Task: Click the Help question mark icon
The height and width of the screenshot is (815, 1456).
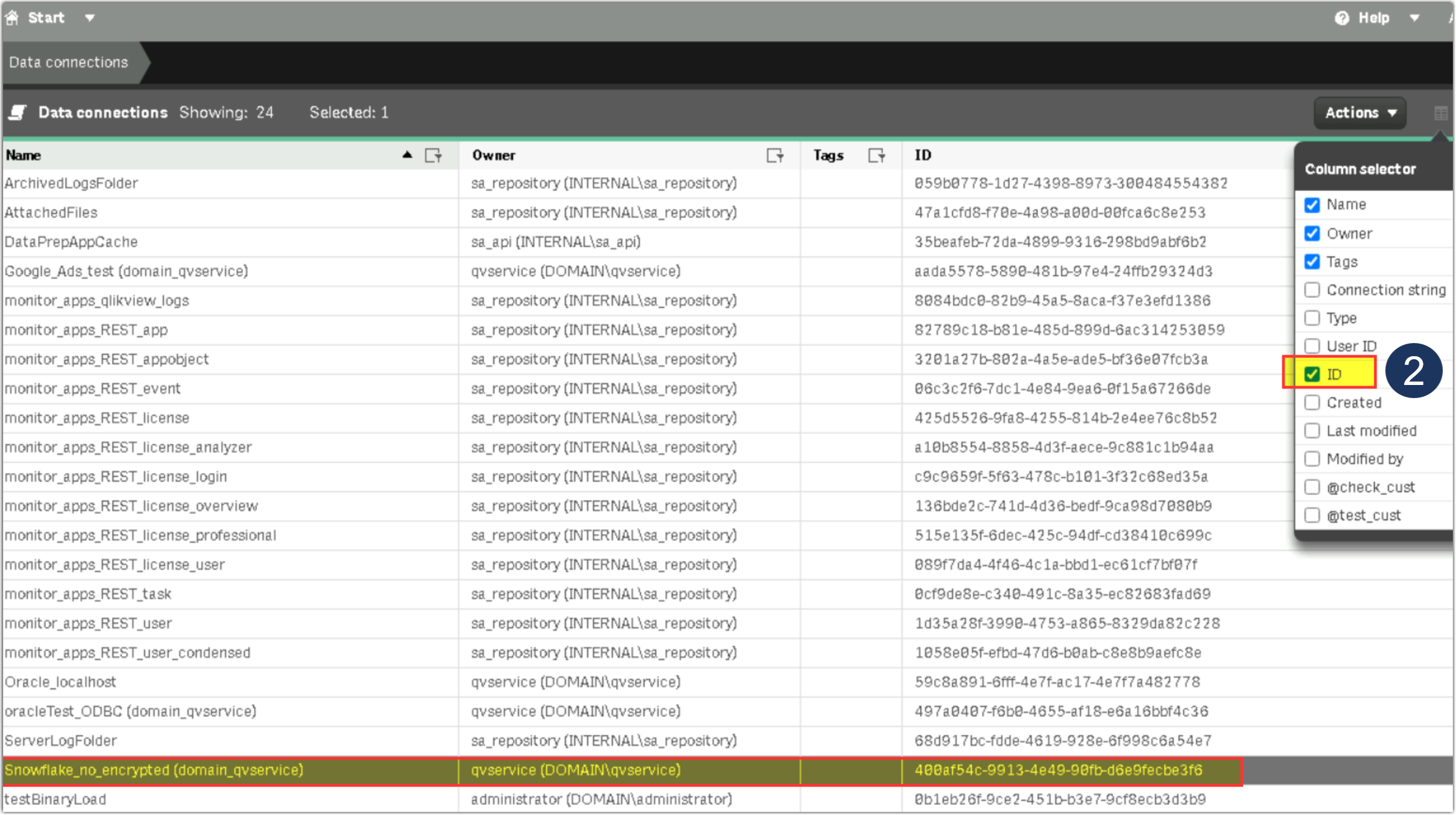Action: (x=1341, y=18)
